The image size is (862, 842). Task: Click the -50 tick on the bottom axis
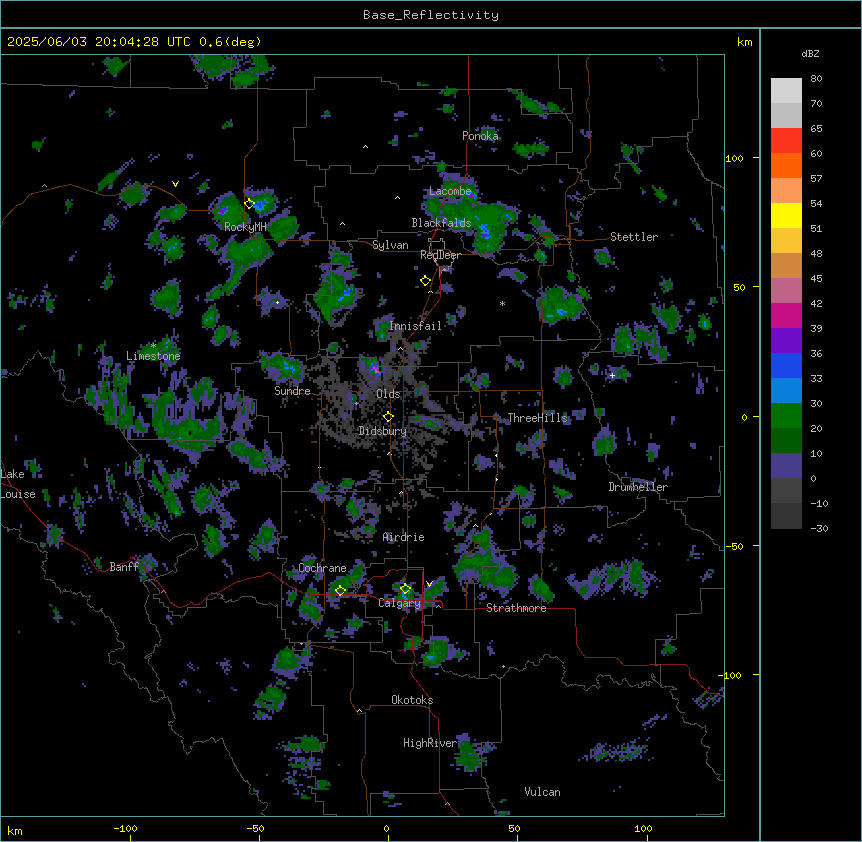click(x=255, y=828)
